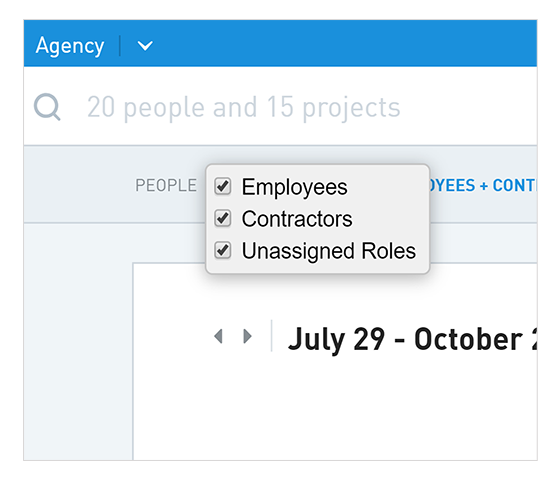
Task: Click the blue header bar area
Action: coord(343,43)
